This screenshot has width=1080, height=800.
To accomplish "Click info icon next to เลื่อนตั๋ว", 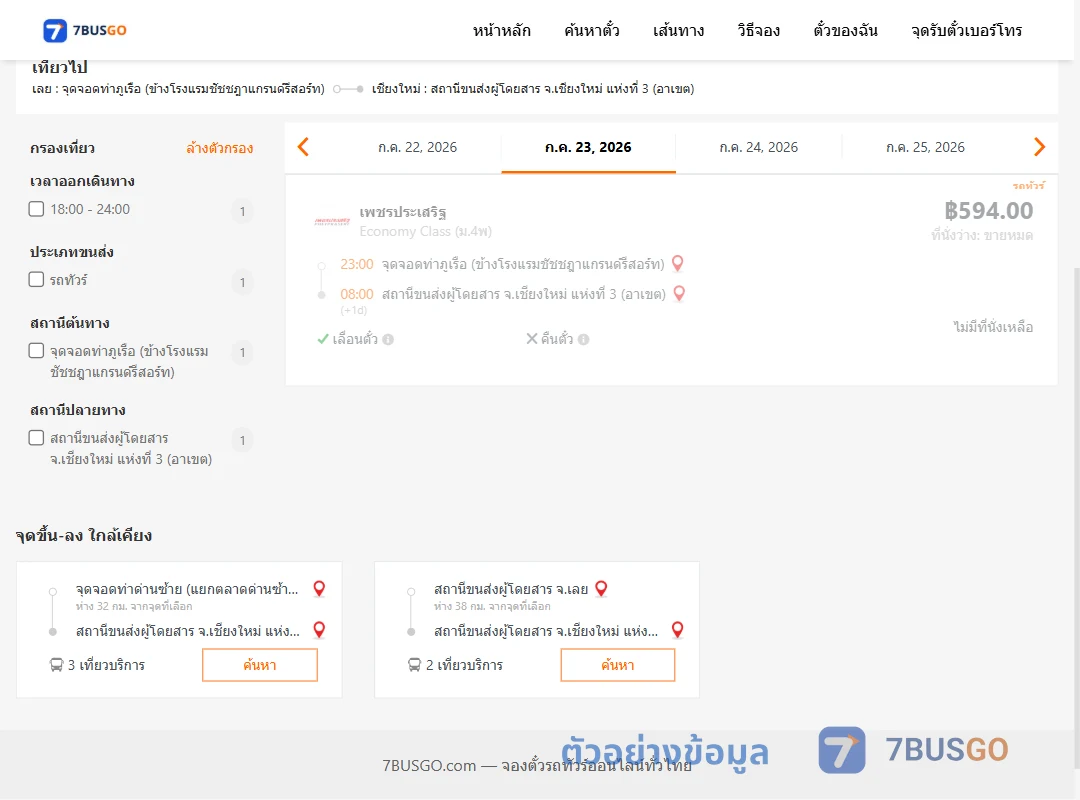I will tap(388, 339).
